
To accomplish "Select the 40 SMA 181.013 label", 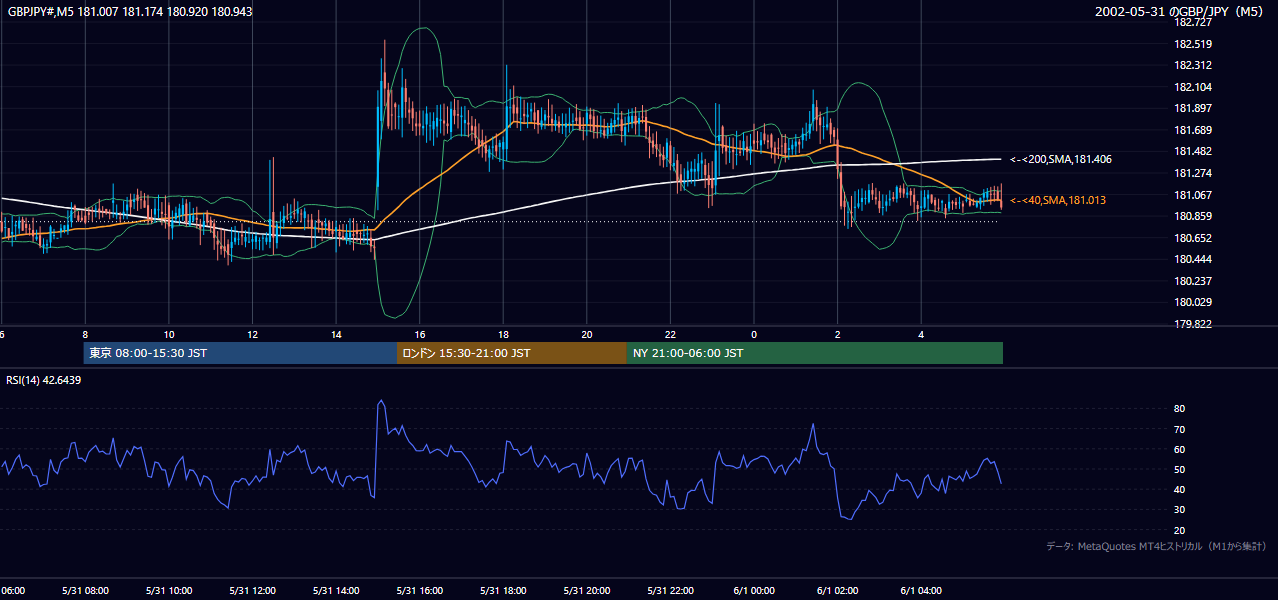I will [1058, 201].
